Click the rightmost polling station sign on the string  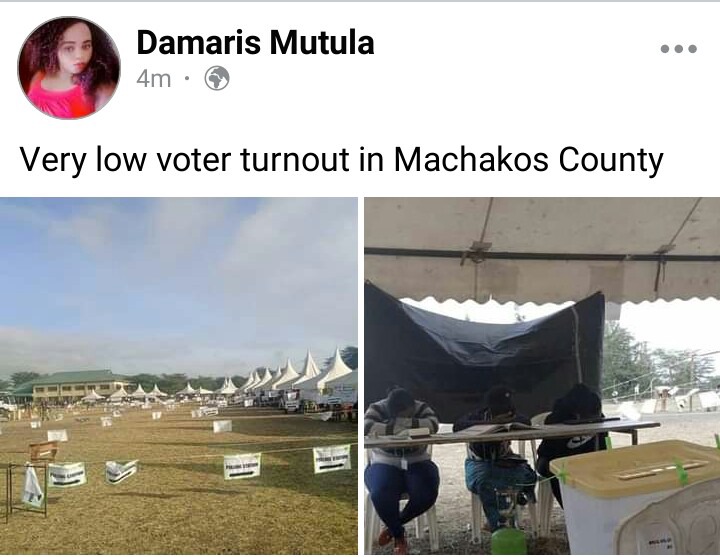(332, 458)
